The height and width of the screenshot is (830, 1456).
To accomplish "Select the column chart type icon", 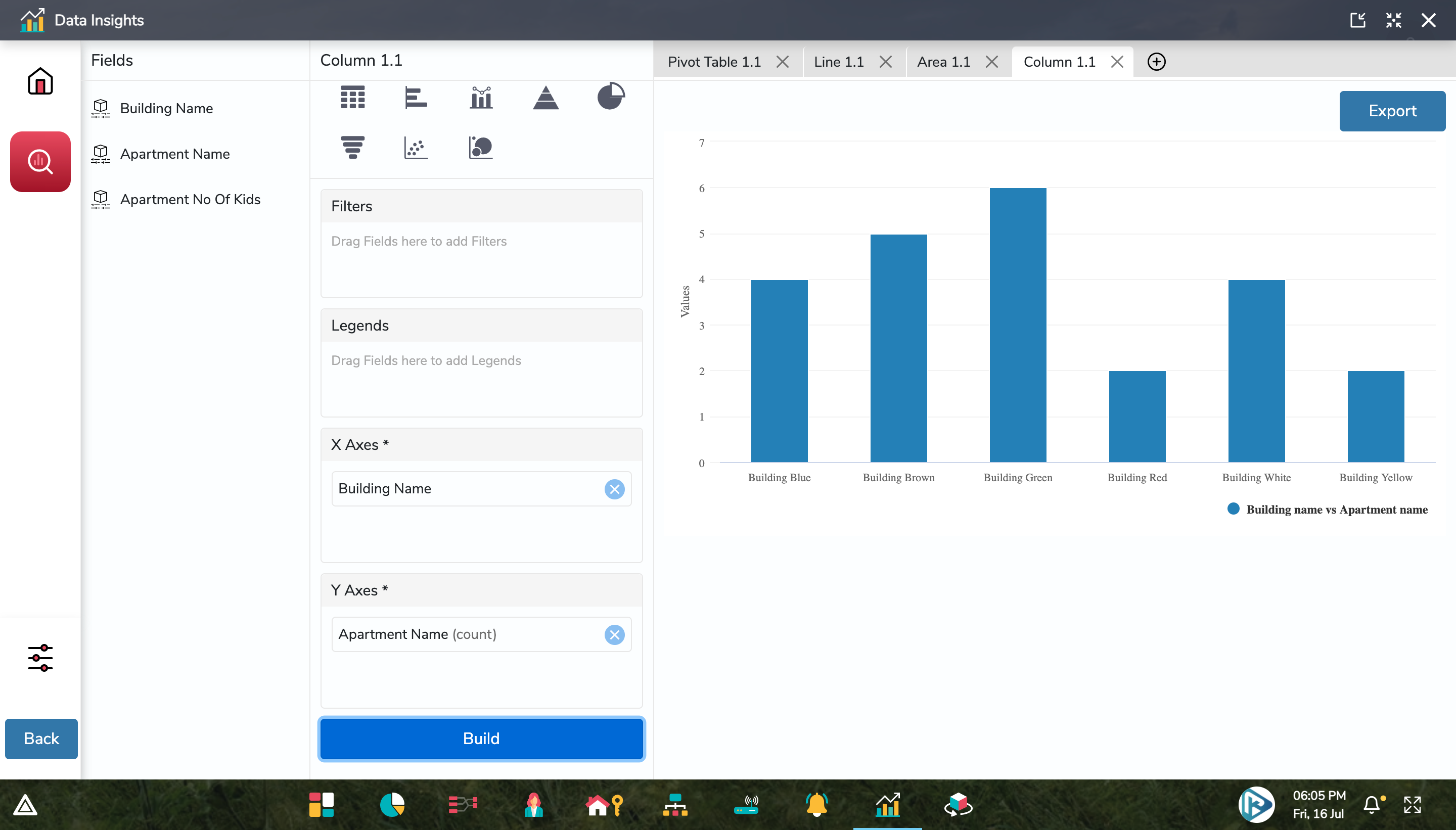I will click(481, 98).
